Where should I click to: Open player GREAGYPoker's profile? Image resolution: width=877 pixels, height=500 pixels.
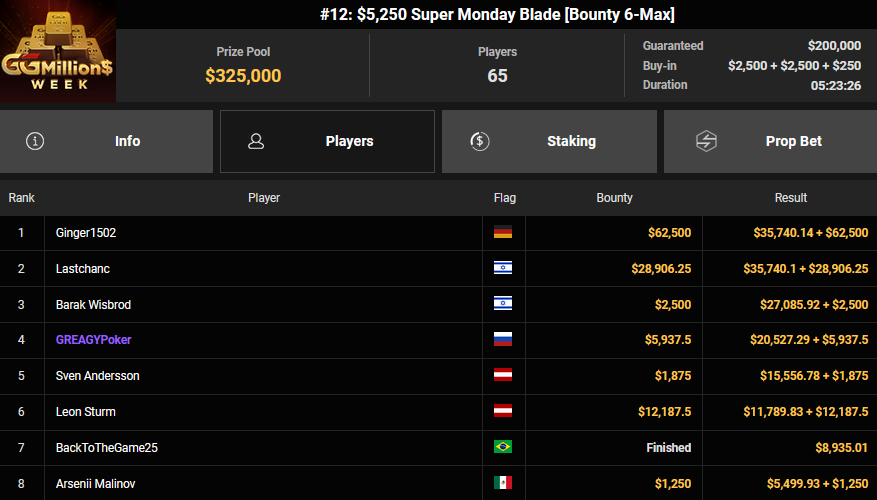94,340
